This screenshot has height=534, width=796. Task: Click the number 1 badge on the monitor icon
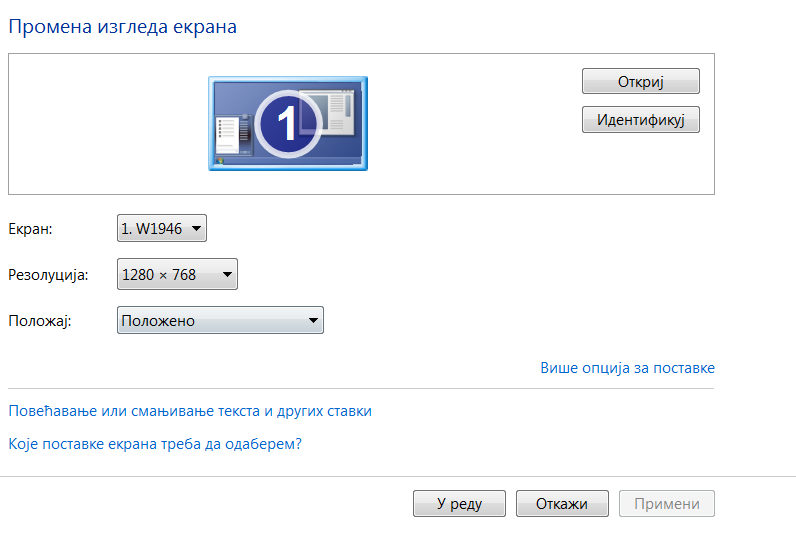tap(287, 124)
